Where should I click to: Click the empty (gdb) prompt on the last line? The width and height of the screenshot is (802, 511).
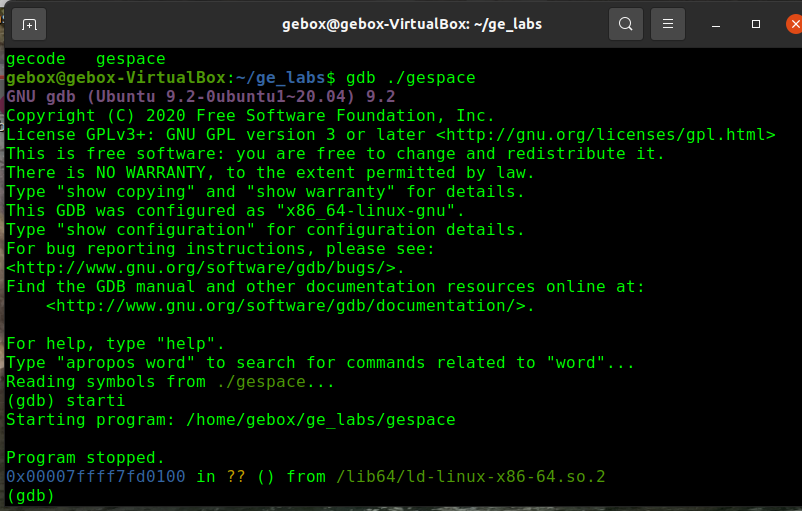(30, 495)
